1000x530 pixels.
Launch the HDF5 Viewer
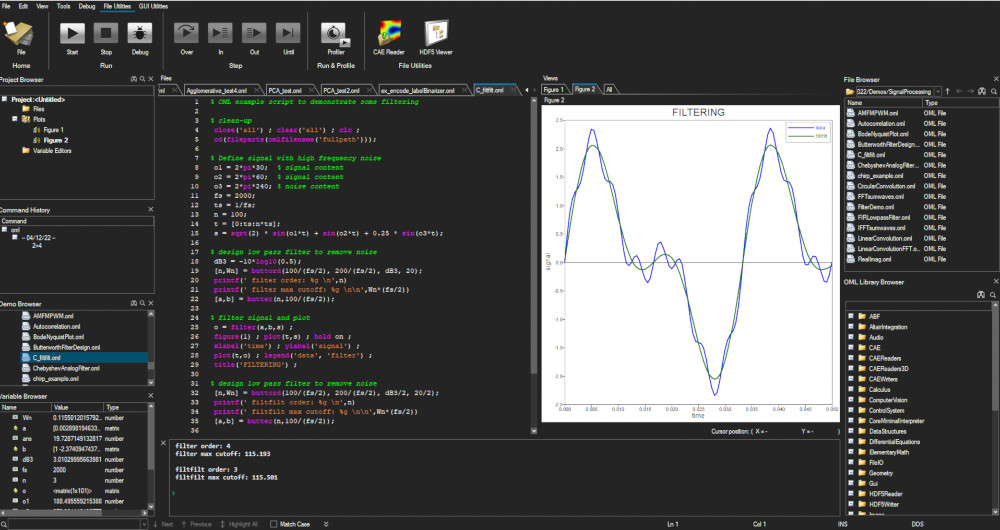click(x=436, y=34)
